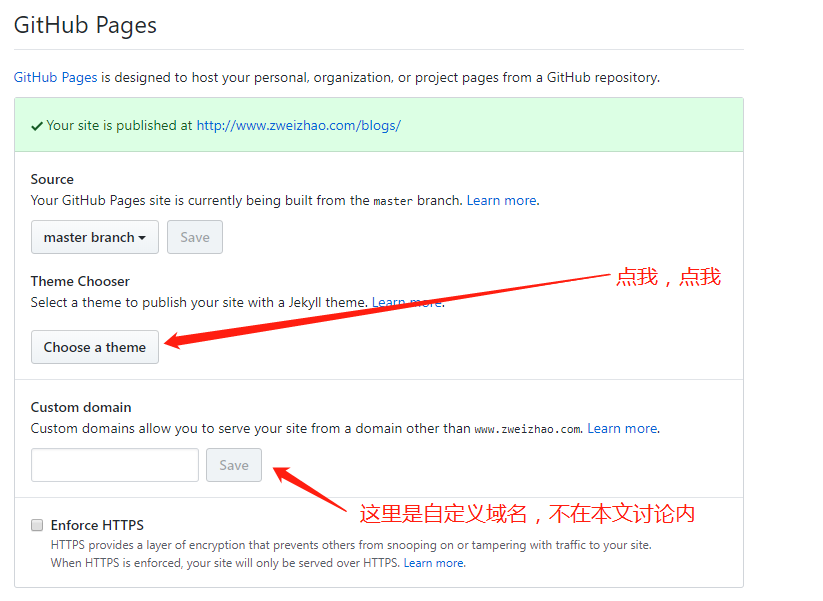Click Learn more under Enforce HTTPS description
The width and height of the screenshot is (823, 601).
coord(434,563)
